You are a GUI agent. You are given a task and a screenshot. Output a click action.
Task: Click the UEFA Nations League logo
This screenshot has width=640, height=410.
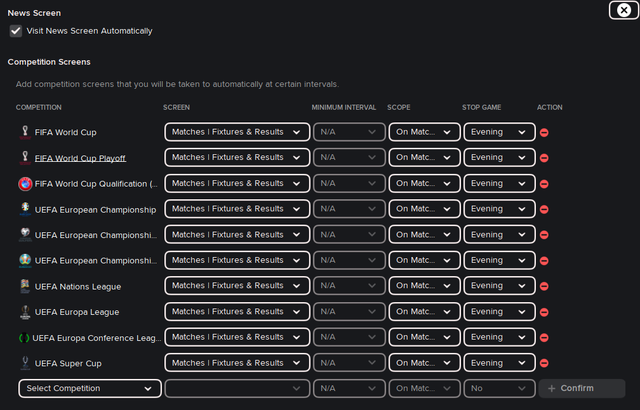point(25,286)
